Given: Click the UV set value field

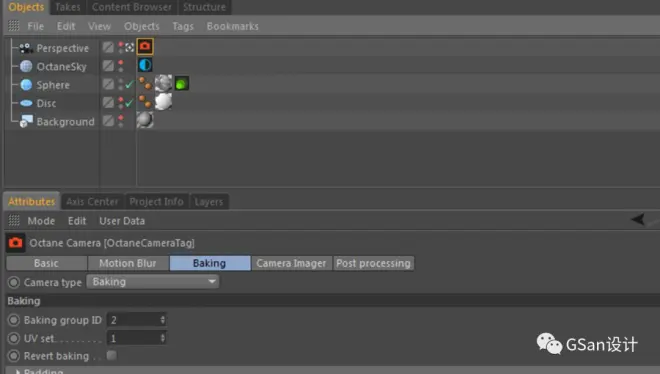Looking at the screenshot, I should point(136,338).
